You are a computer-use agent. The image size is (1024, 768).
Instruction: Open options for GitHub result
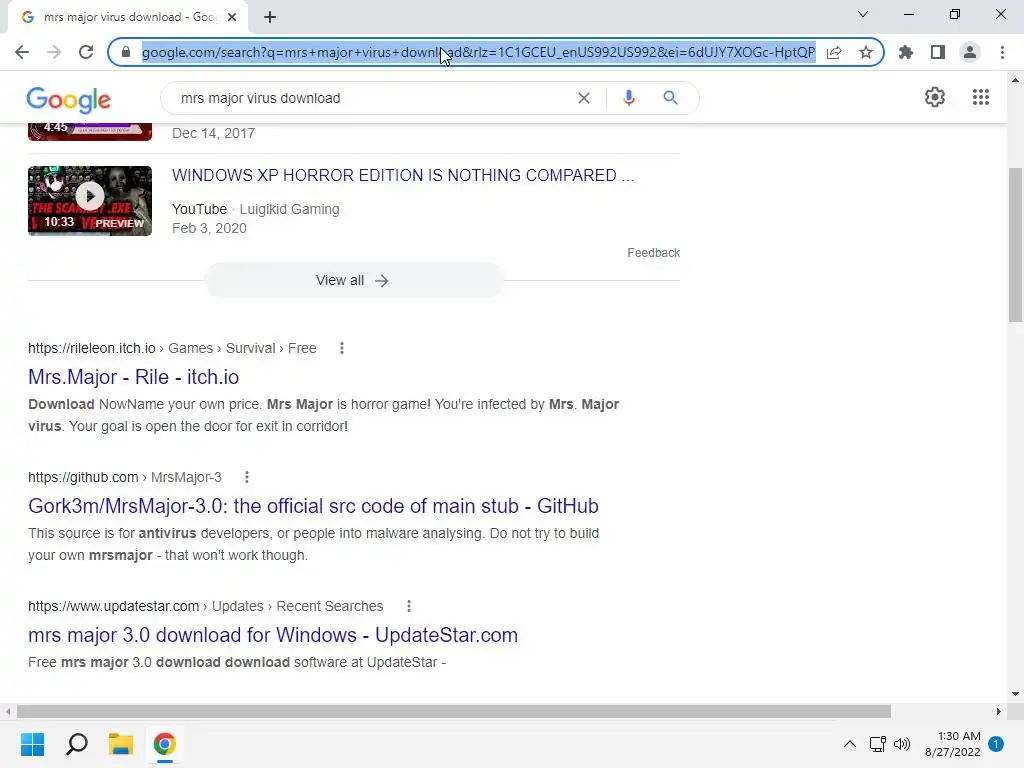(x=247, y=477)
